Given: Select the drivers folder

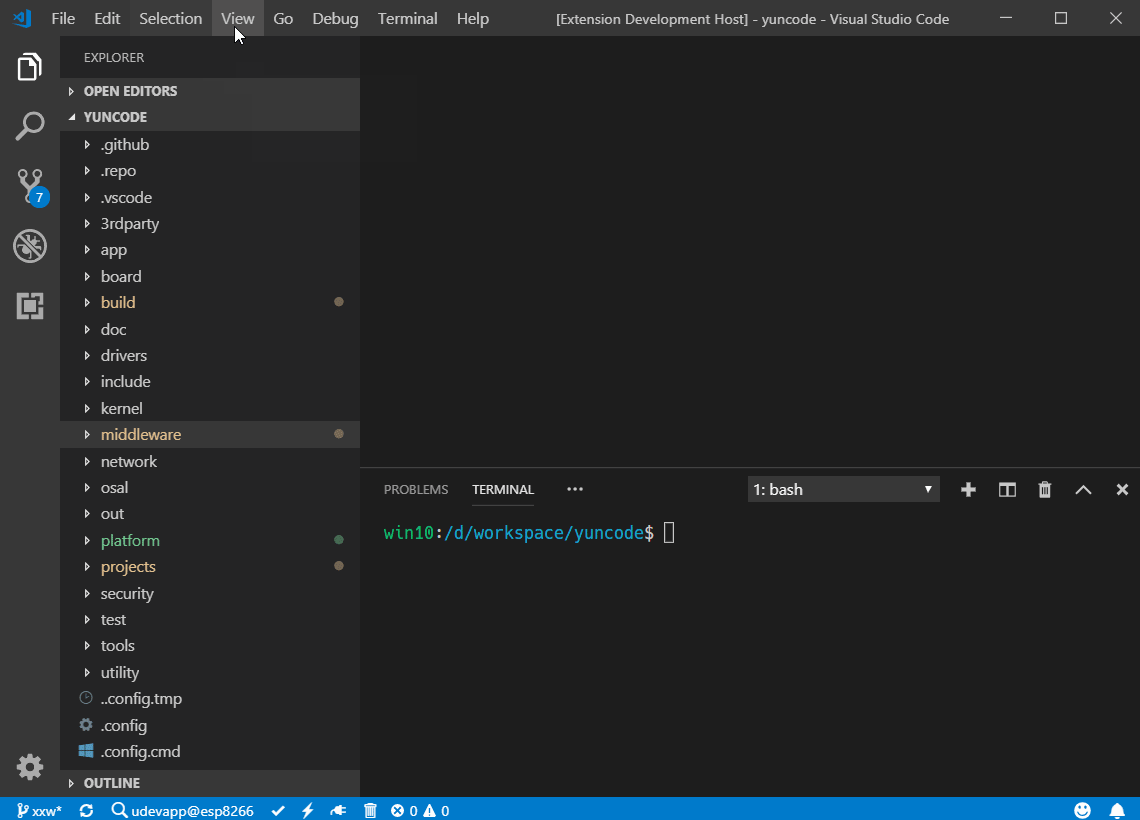Looking at the screenshot, I should coord(209,355).
